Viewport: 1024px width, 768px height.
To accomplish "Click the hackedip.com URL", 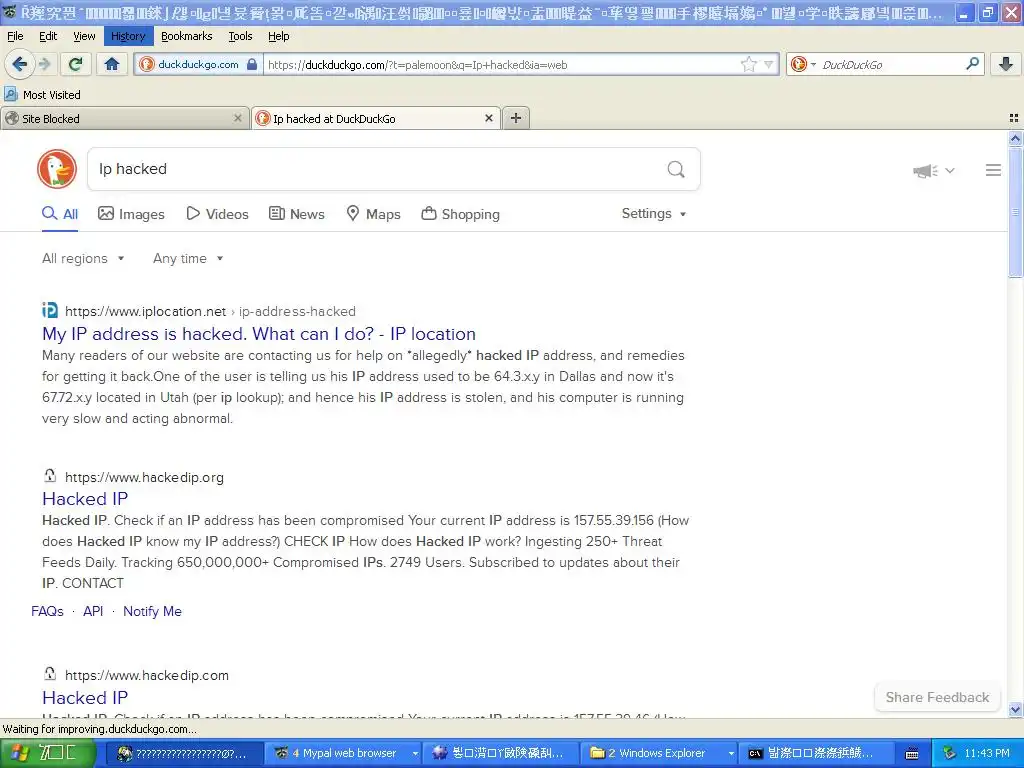I will point(147,675).
